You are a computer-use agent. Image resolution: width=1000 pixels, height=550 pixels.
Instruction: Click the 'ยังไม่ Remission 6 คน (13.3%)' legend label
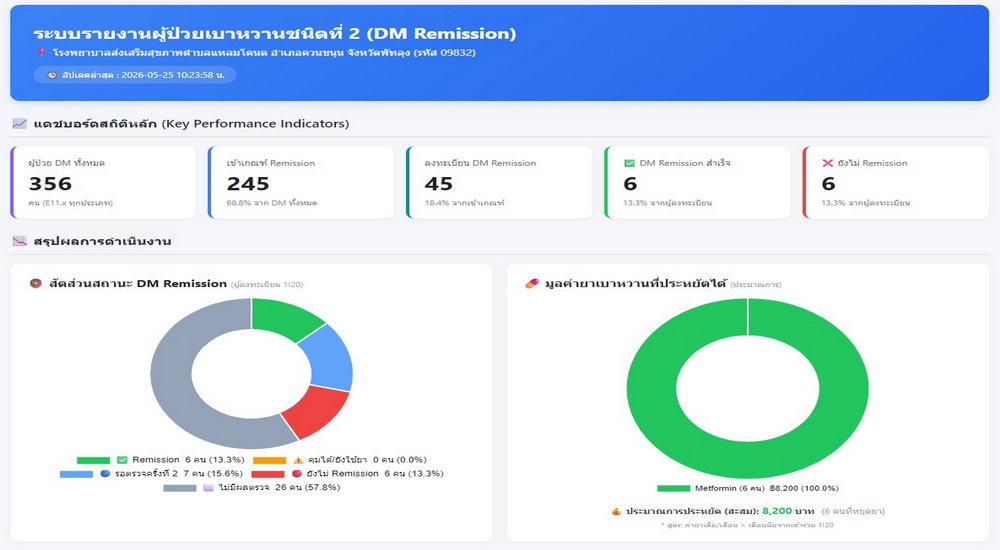(x=375, y=473)
